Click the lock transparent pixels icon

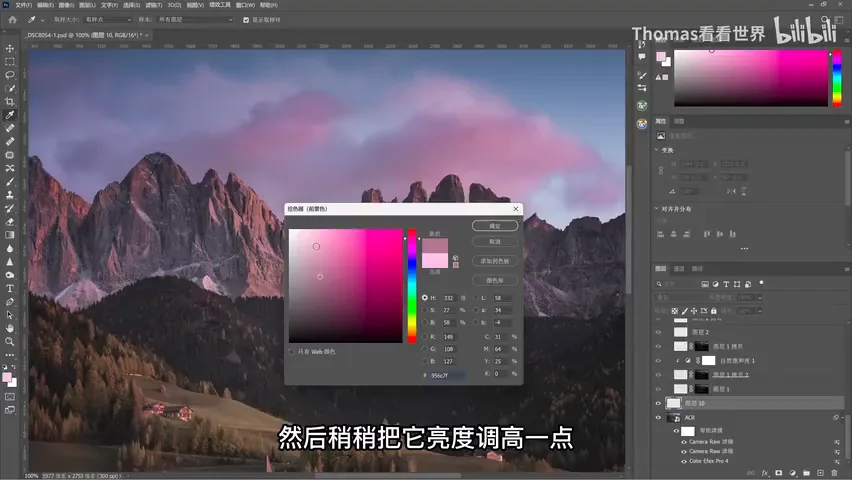[674, 311]
